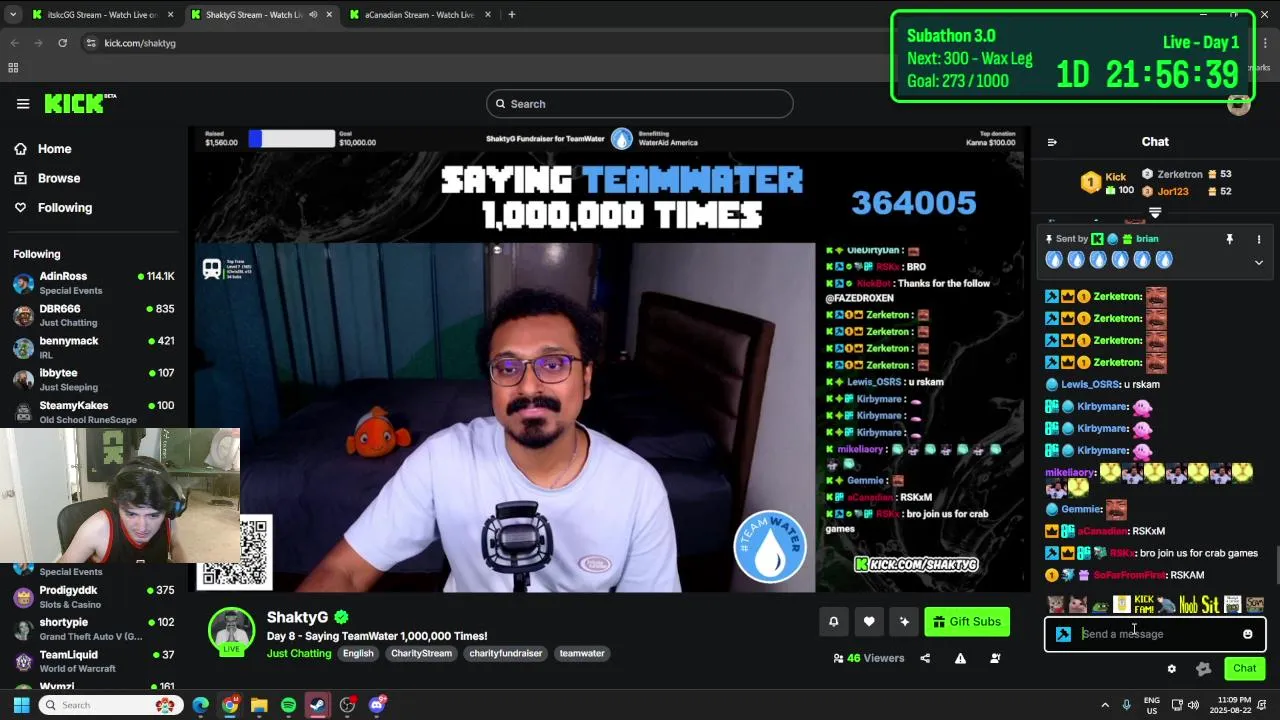Open Prodigyddk channel in sidebar
Image resolution: width=1280 pixels, height=720 pixels.
point(94,597)
